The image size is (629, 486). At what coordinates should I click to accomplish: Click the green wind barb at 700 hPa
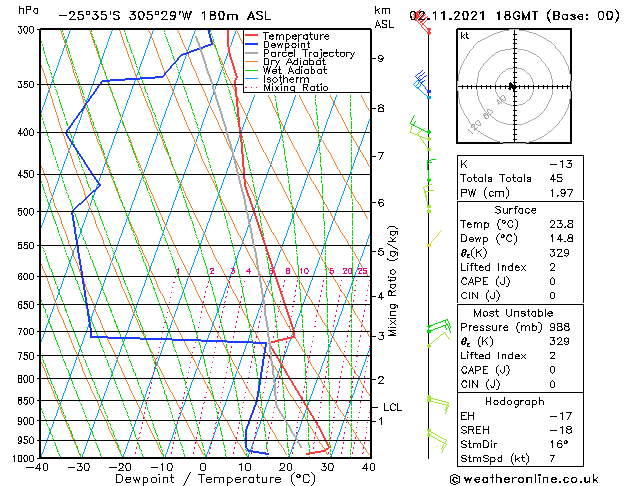pyautogui.click(x=439, y=326)
